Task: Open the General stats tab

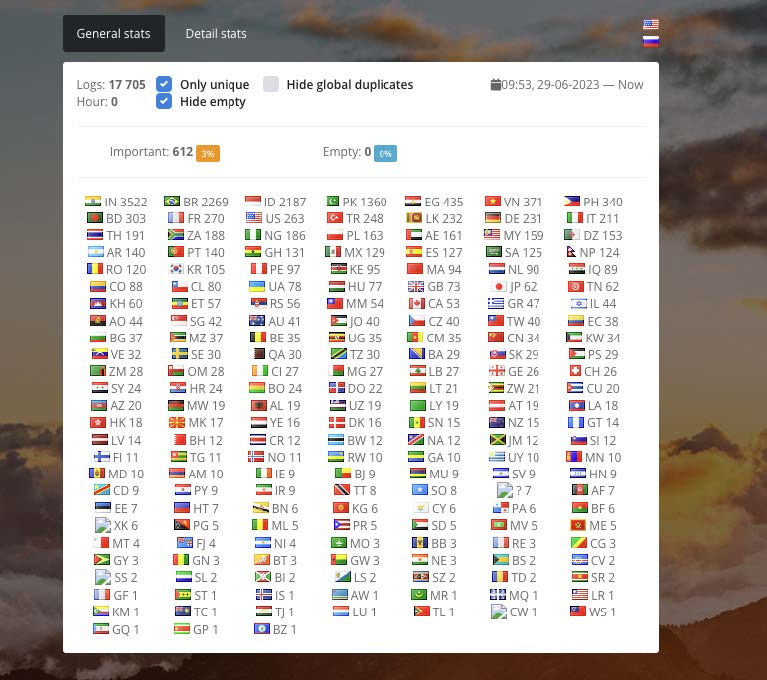Action: [x=113, y=34]
